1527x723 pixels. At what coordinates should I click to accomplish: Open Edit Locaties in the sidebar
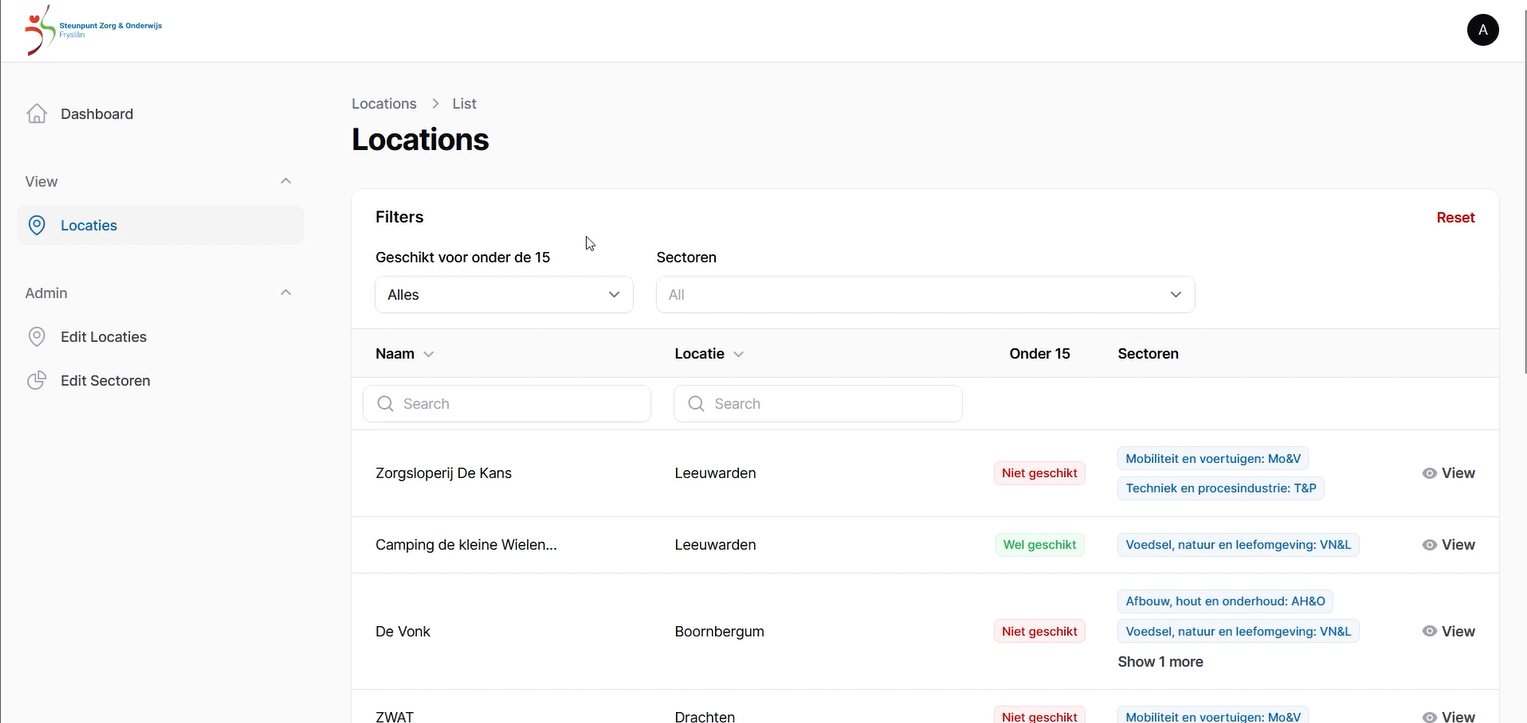coord(160,337)
